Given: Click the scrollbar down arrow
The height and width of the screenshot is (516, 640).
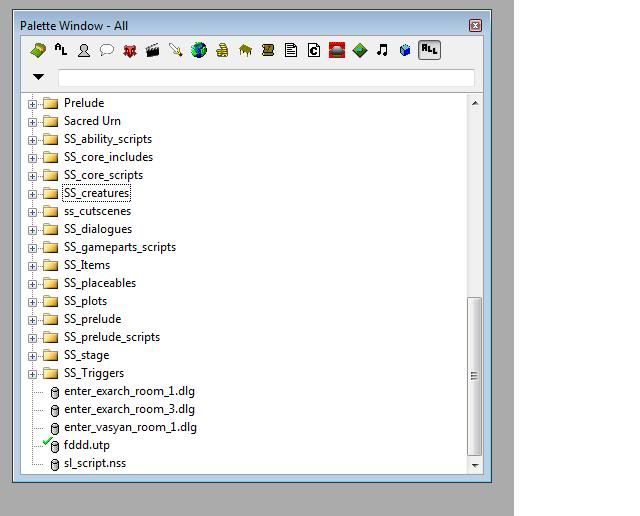Looking at the screenshot, I should tap(475, 464).
